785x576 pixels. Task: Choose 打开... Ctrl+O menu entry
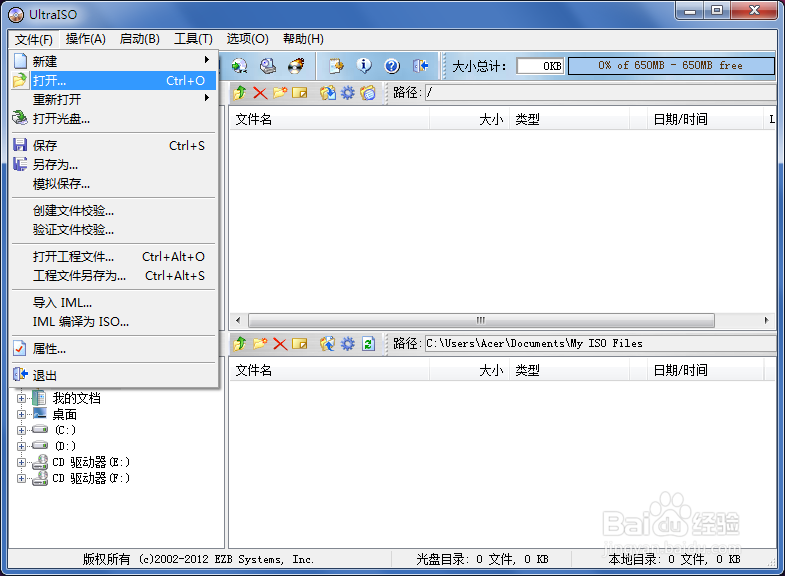[x=114, y=81]
